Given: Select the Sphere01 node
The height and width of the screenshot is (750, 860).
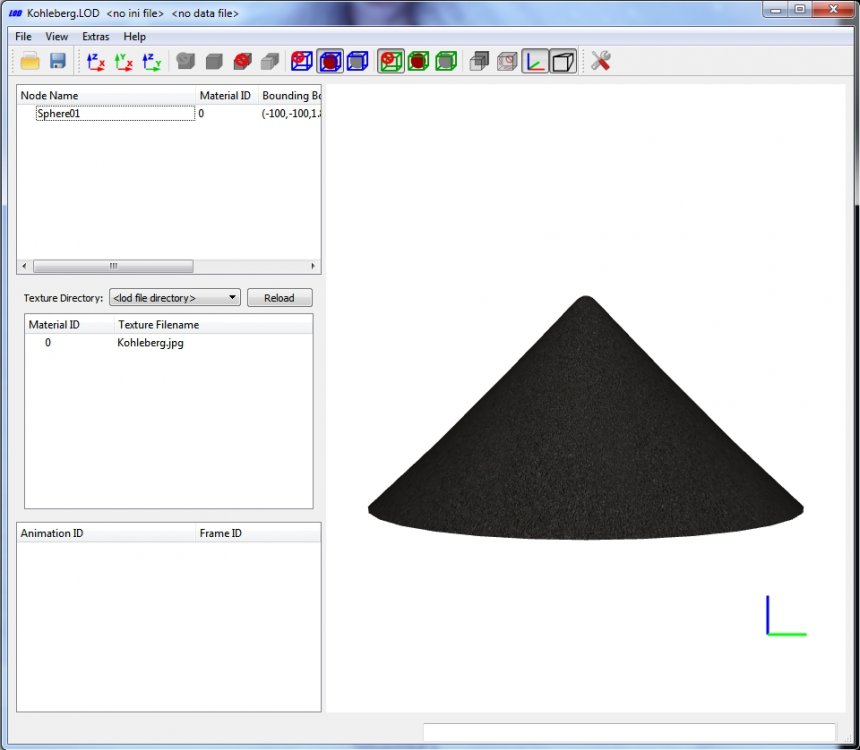Looking at the screenshot, I should (58, 114).
